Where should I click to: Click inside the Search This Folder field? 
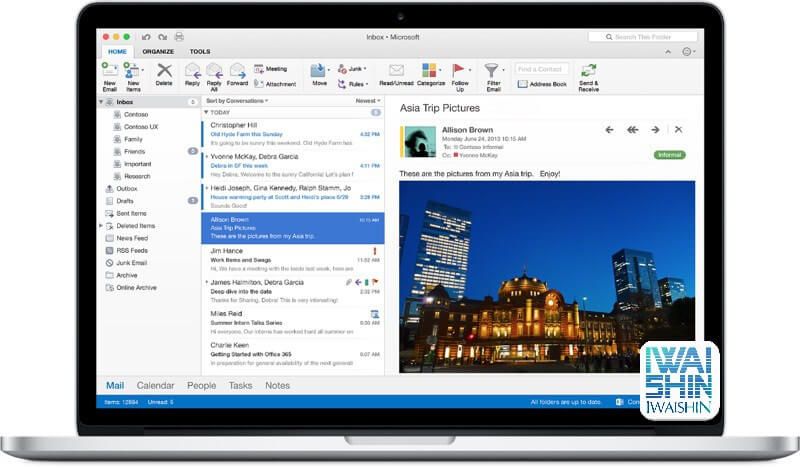pos(643,37)
